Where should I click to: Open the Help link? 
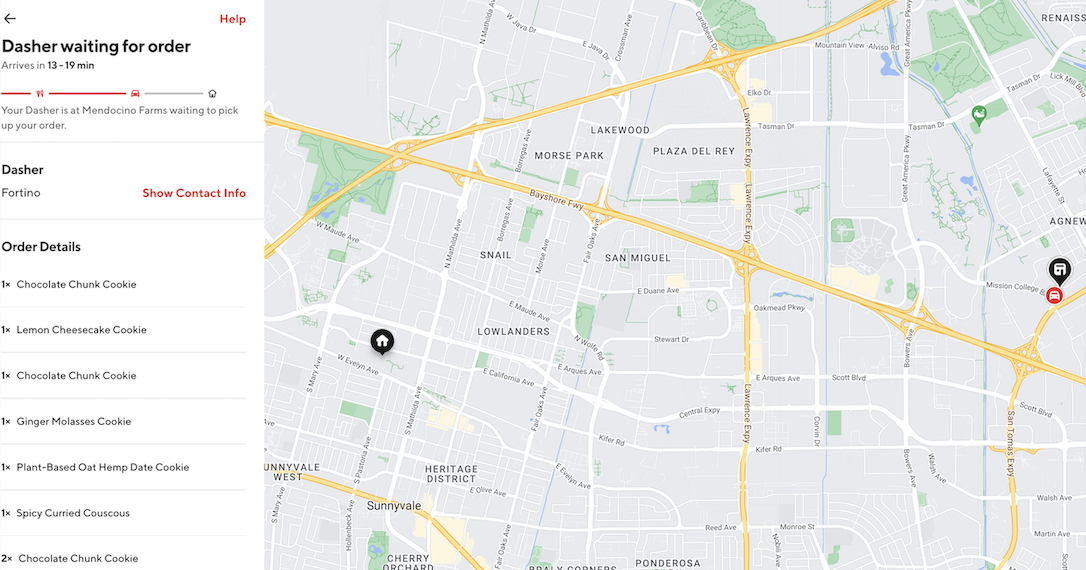(x=233, y=19)
